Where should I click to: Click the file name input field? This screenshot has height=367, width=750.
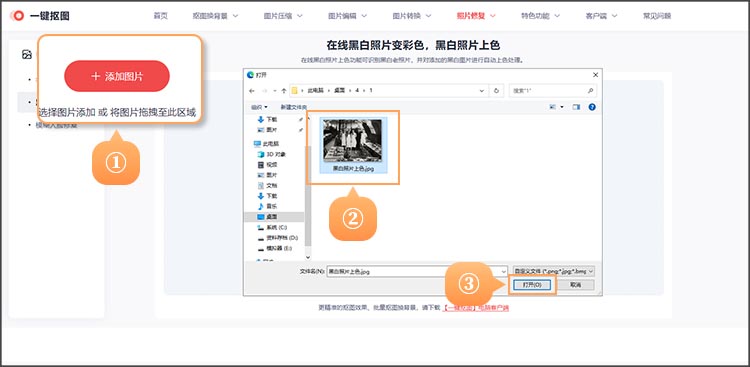[417, 271]
